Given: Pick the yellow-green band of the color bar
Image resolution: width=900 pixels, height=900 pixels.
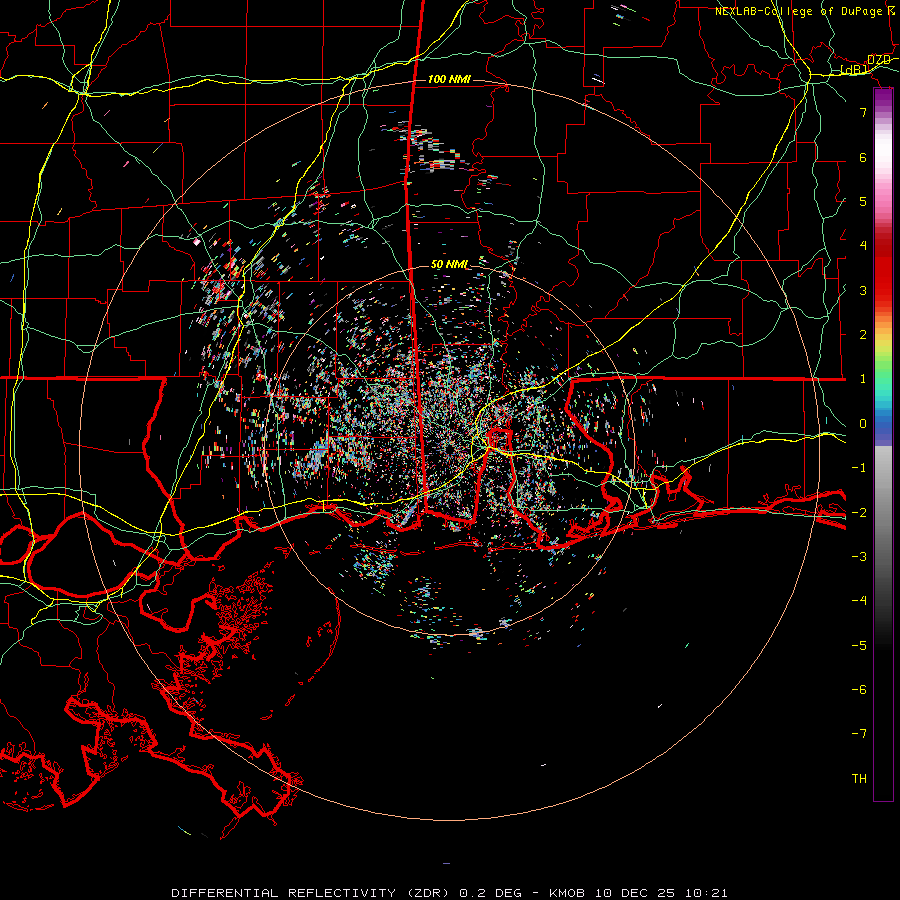Looking at the screenshot, I should tap(883, 351).
